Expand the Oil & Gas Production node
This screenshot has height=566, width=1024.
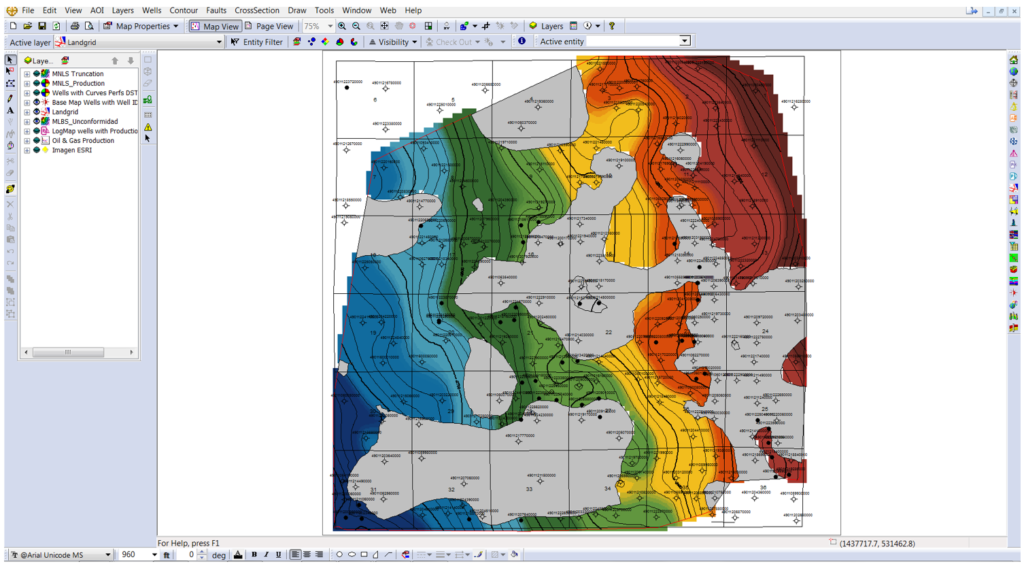pos(27,140)
